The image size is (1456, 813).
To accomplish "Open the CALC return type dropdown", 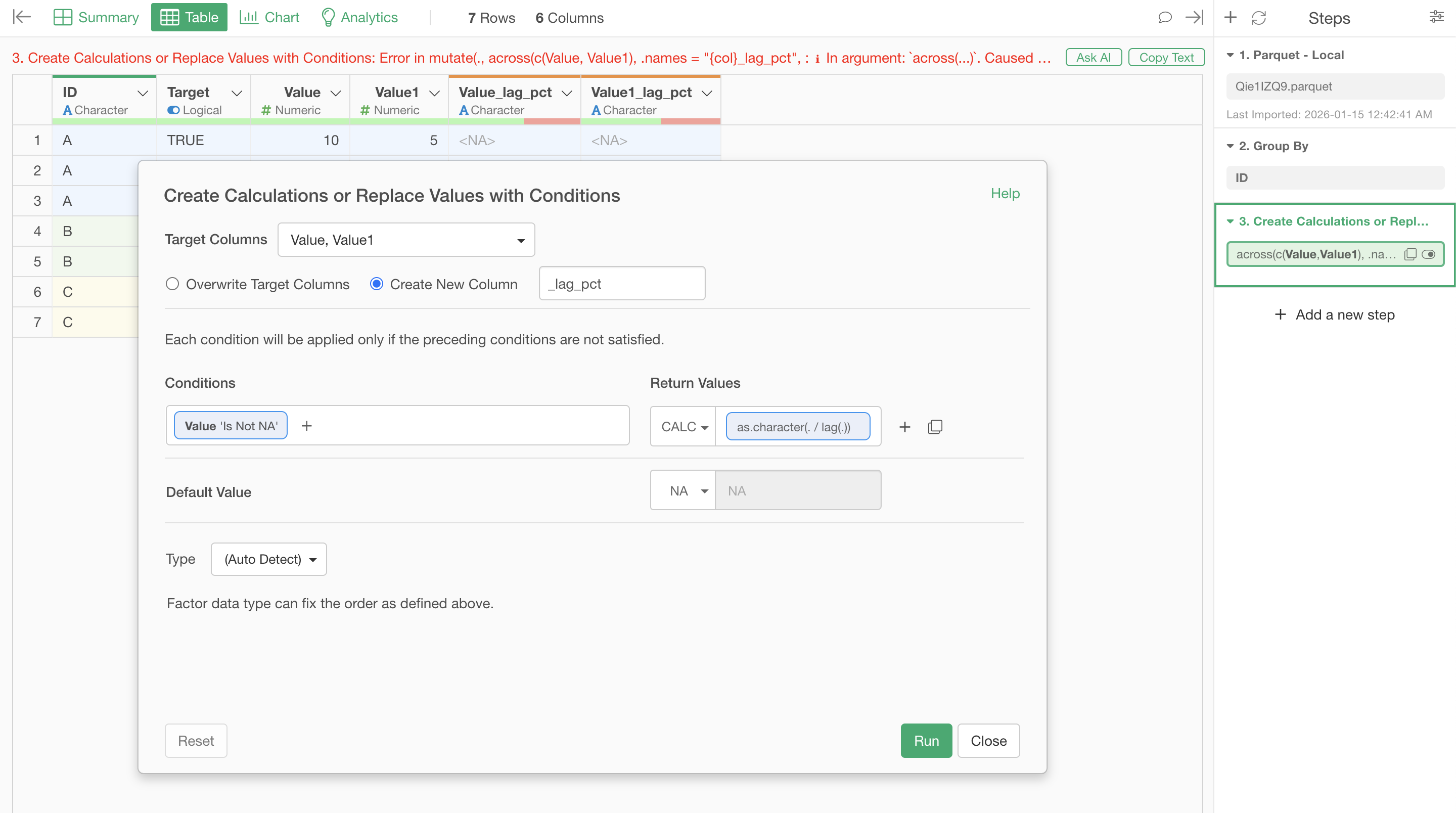I will 684,427.
